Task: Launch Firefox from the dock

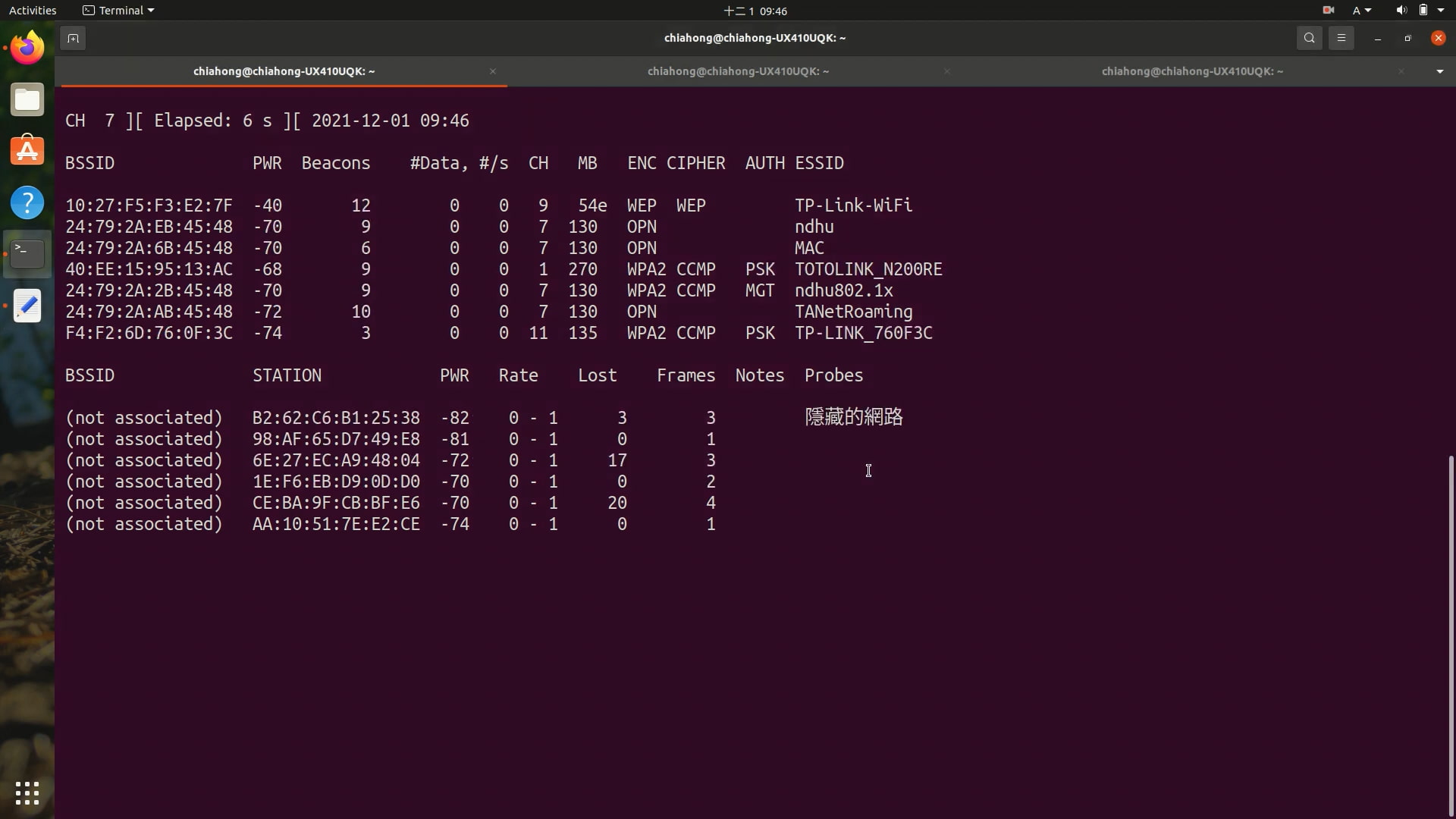Action: pyautogui.click(x=27, y=48)
